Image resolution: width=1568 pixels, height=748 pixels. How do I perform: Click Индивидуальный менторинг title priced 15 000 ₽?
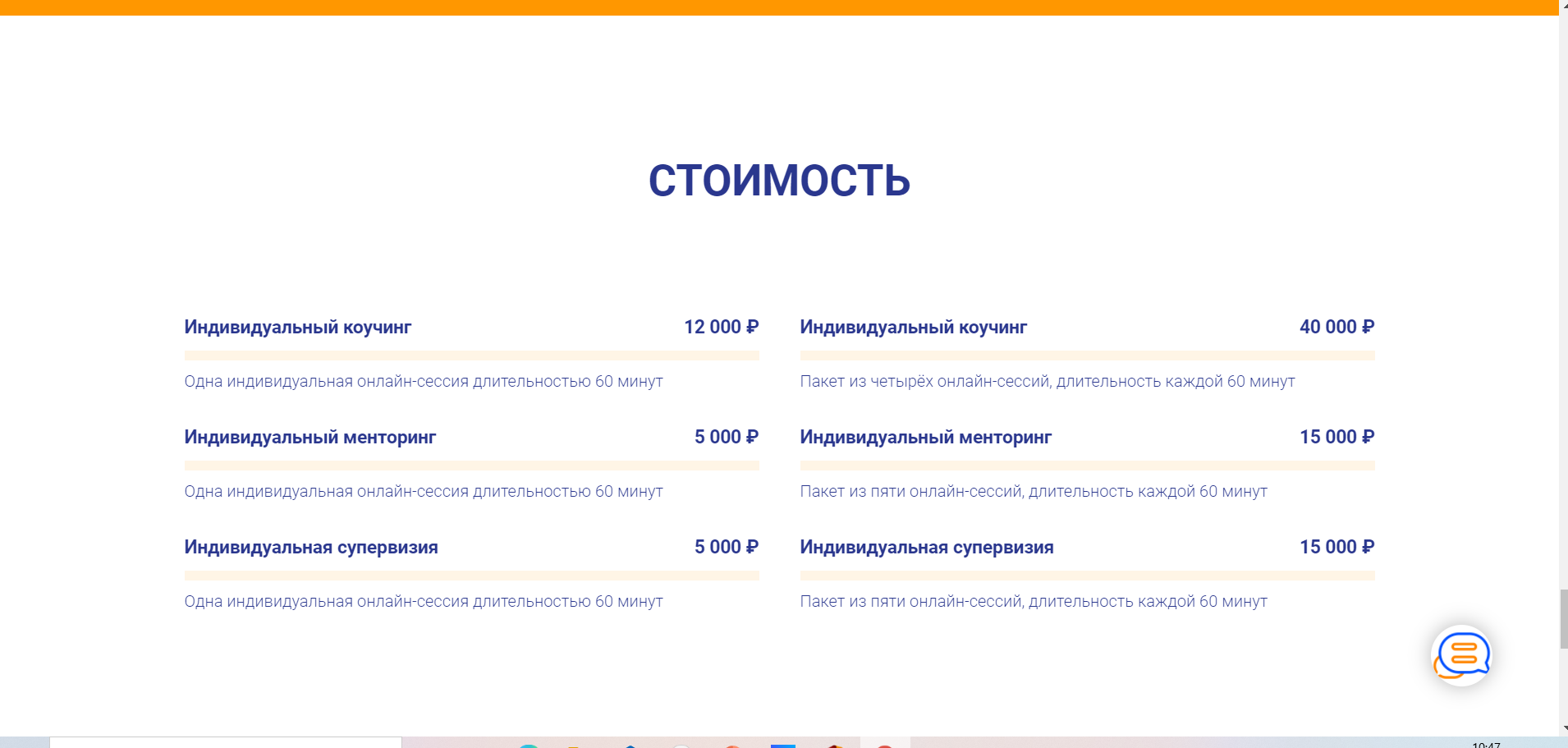point(926,437)
